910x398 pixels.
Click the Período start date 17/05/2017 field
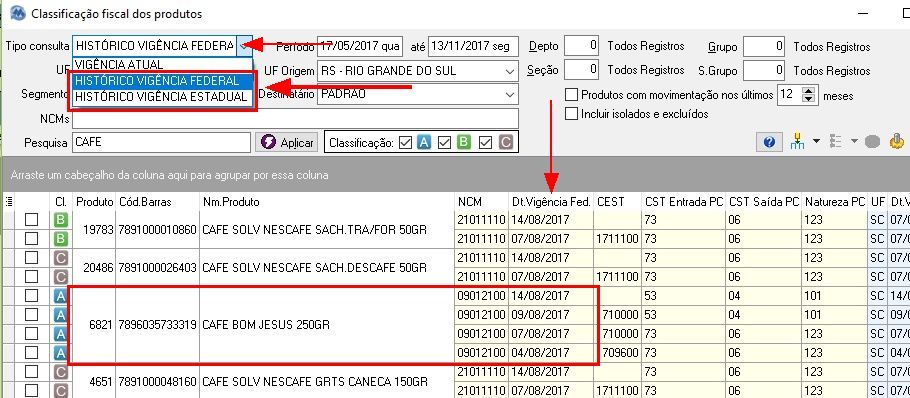[360, 46]
